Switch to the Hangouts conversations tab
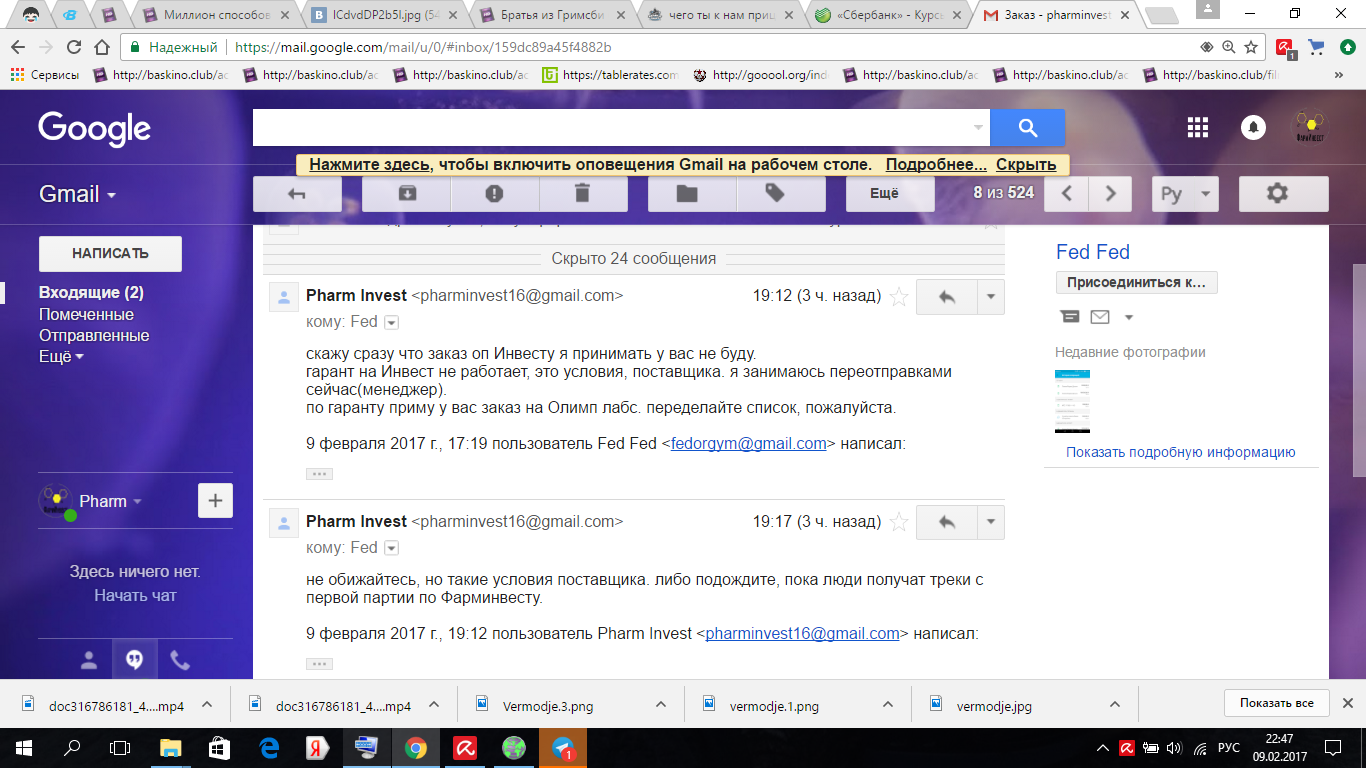The image size is (1366, 768). (134, 660)
